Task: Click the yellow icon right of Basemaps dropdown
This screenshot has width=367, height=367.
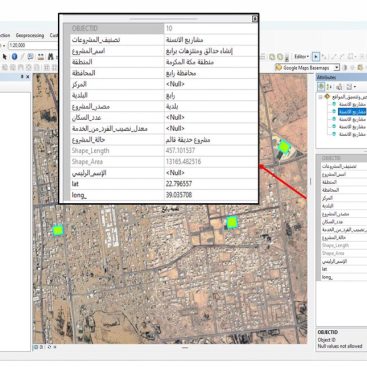Action: click(360, 68)
